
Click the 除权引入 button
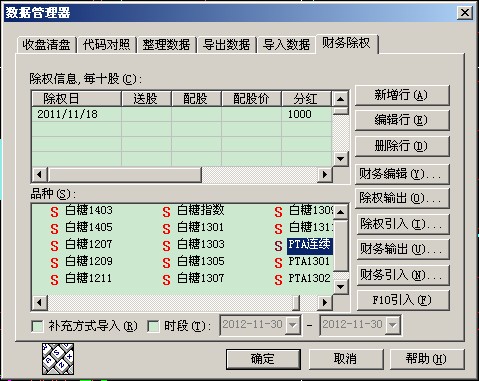pos(403,224)
